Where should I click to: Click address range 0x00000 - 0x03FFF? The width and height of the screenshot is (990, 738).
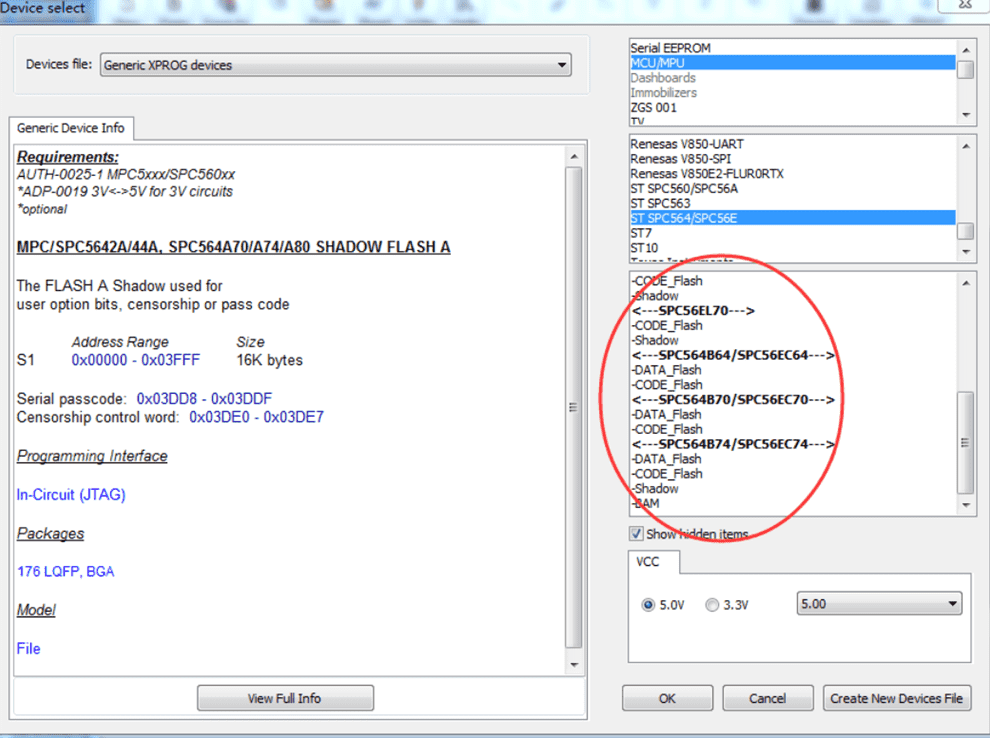pyautogui.click(x=136, y=360)
